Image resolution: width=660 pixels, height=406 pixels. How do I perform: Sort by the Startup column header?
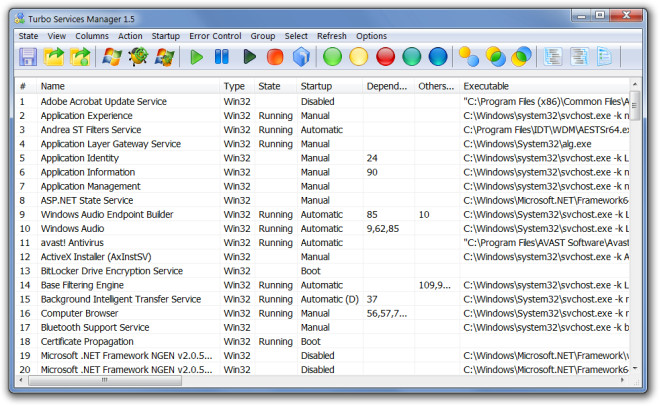(330, 86)
